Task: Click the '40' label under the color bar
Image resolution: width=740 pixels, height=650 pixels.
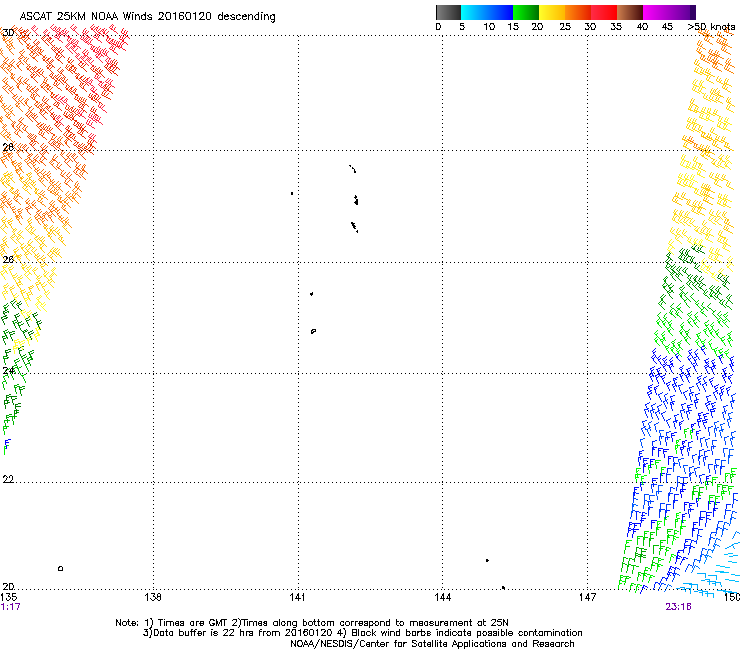Action: pos(642,27)
